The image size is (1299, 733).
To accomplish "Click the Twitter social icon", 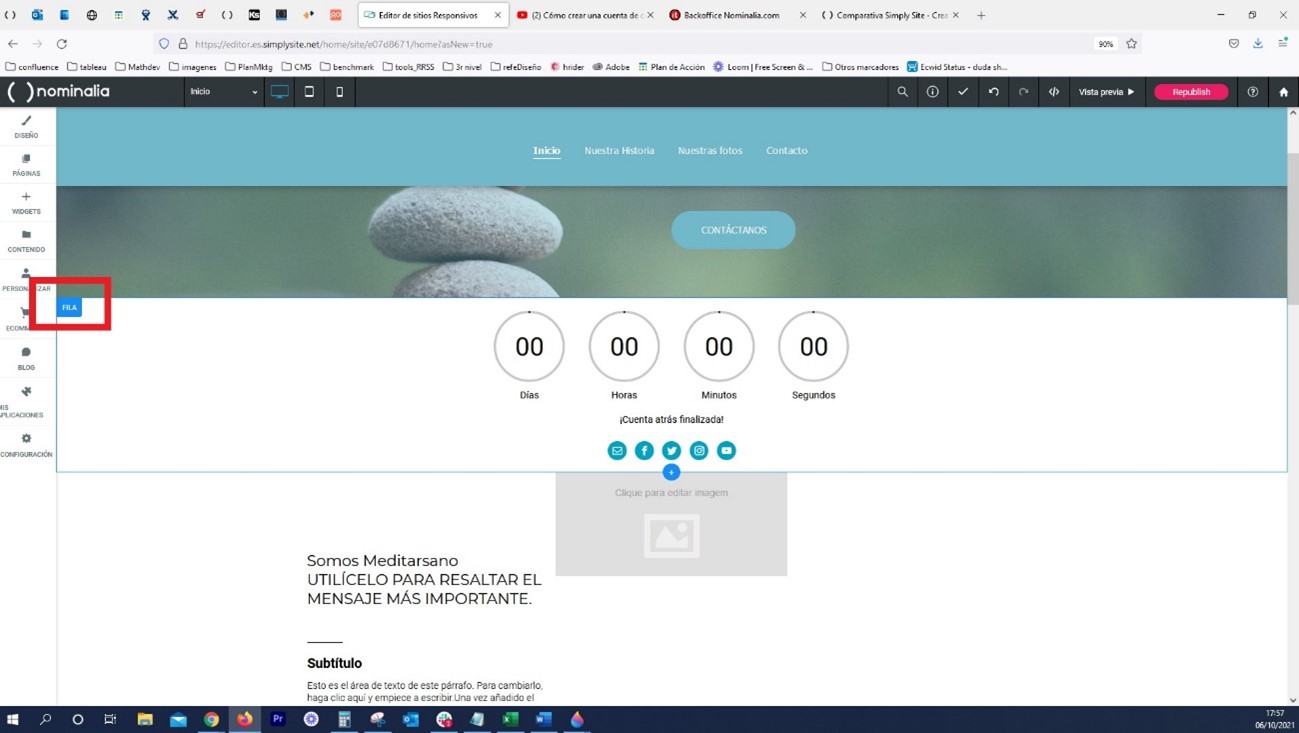I will tap(671, 451).
